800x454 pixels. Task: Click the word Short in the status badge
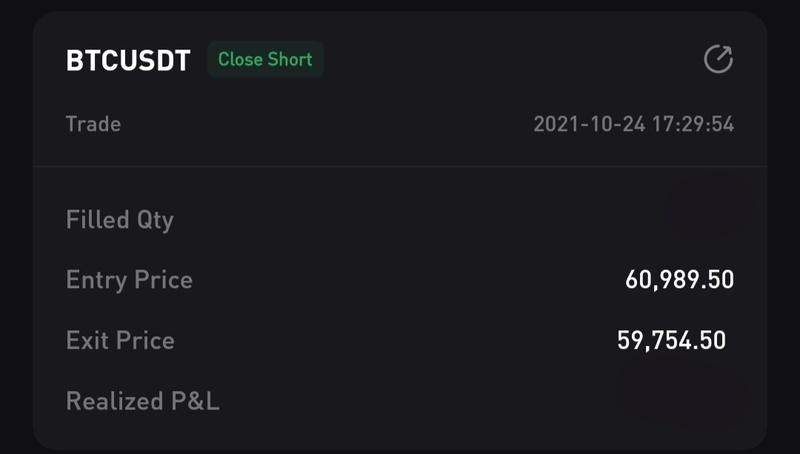[290, 59]
